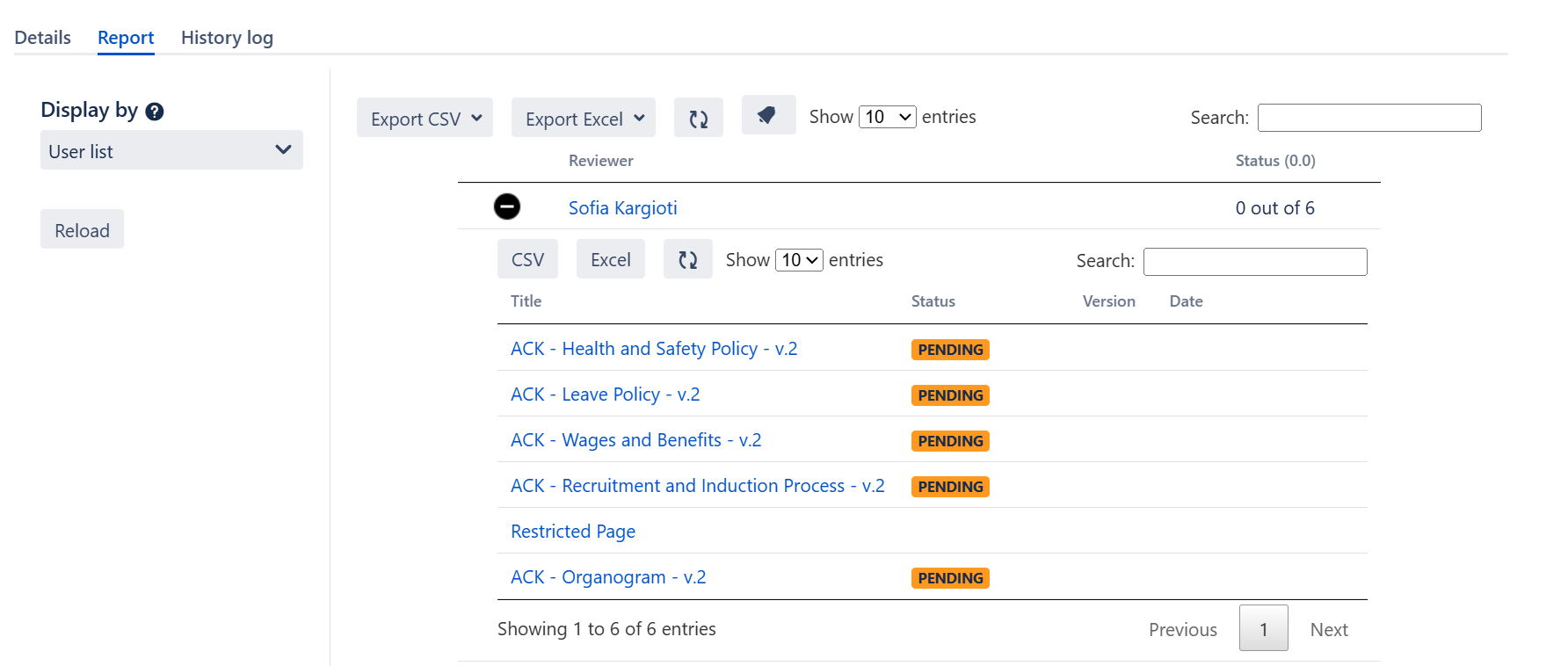Open the Restricted Page link
Viewport: 1568px width, 666px height.
tap(572, 532)
